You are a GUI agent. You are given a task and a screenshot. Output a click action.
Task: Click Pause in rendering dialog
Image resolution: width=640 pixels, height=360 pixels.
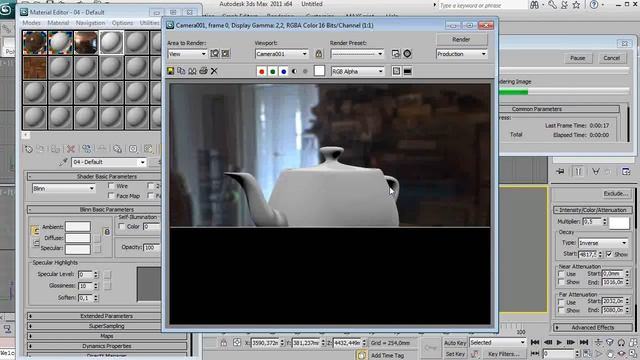pyautogui.click(x=578, y=58)
